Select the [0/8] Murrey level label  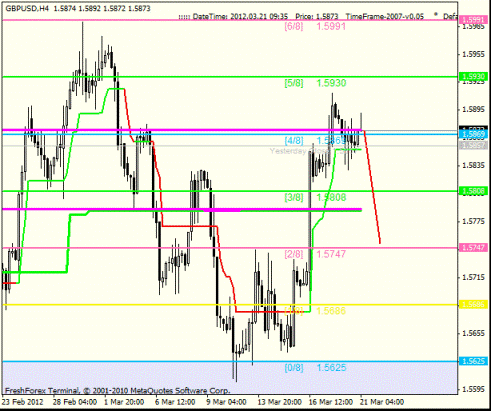[294, 368]
